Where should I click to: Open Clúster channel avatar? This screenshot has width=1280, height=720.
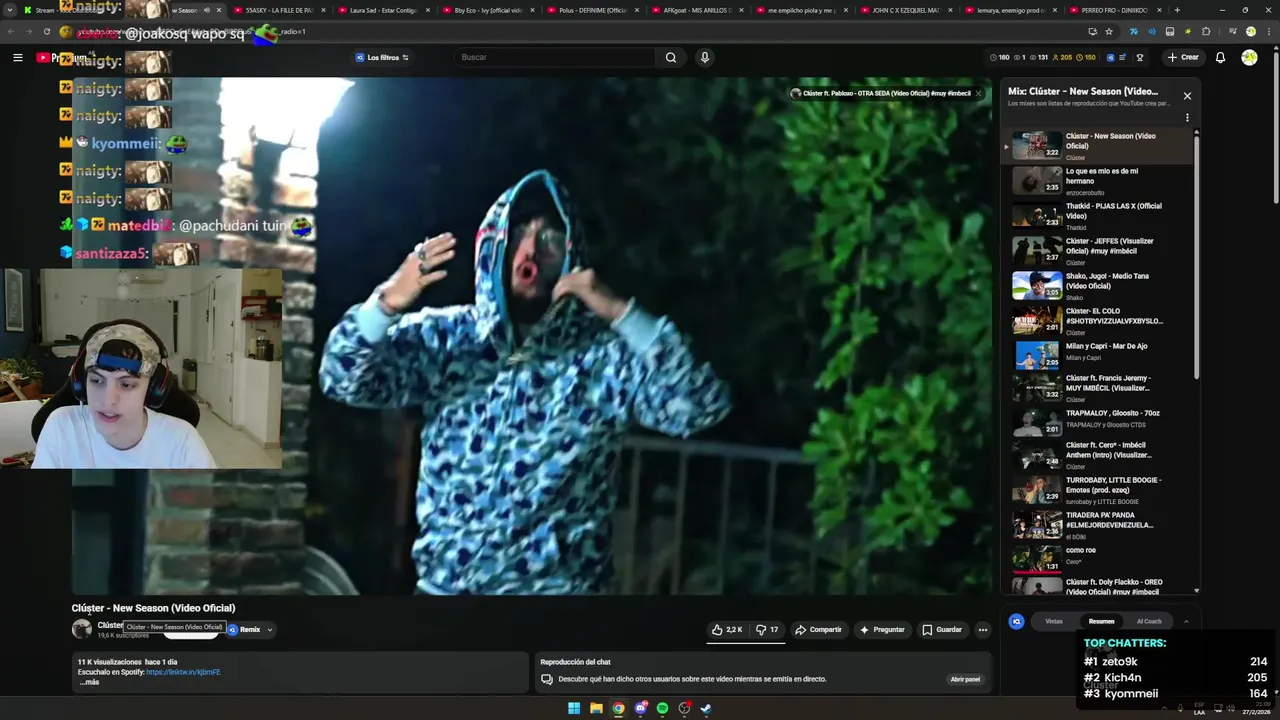82,629
